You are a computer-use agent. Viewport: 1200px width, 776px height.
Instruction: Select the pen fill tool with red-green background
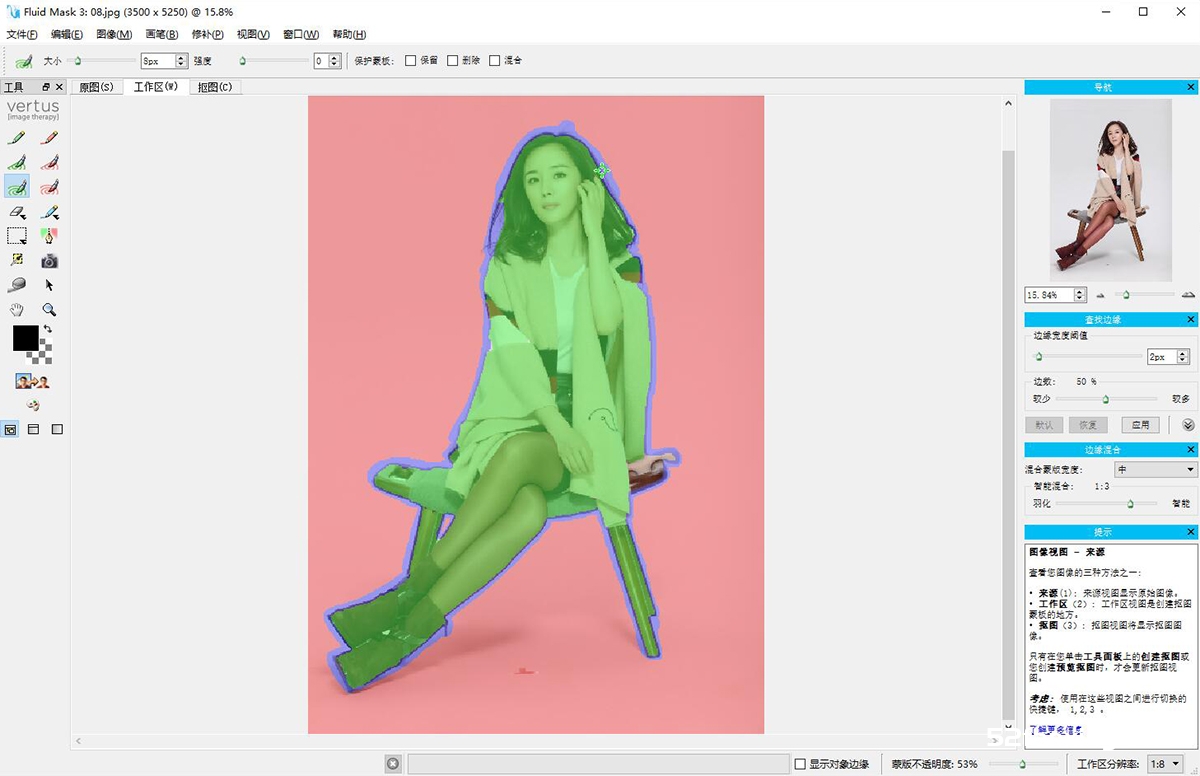(49, 236)
